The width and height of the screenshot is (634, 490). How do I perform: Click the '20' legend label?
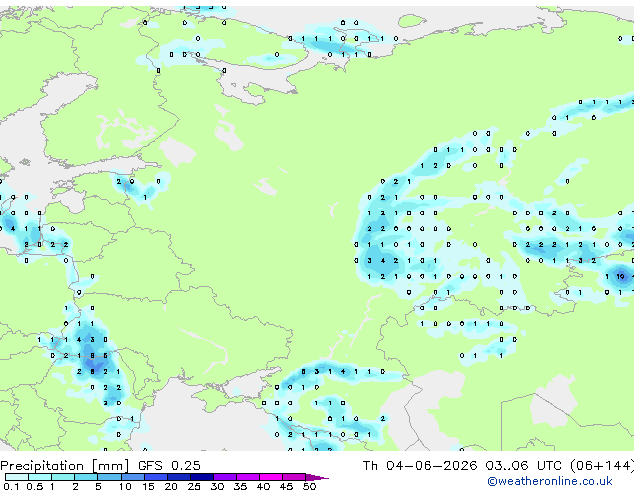click(x=171, y=486)
